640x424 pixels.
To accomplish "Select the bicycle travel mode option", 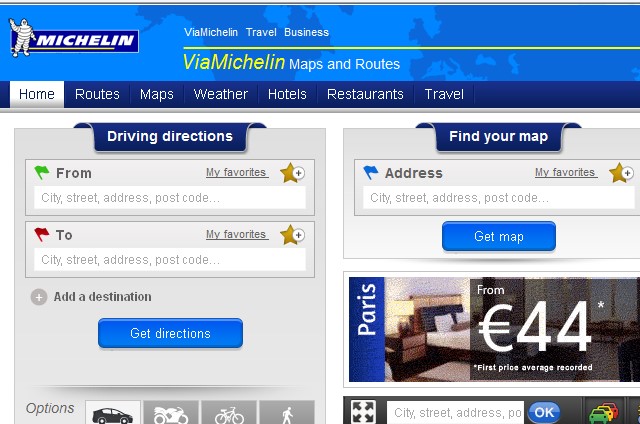I will click(229, 413).
